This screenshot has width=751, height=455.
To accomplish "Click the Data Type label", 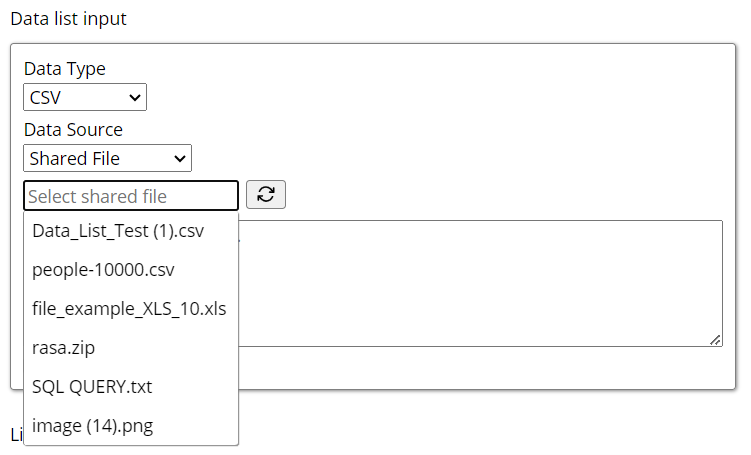I will (65, 69).
